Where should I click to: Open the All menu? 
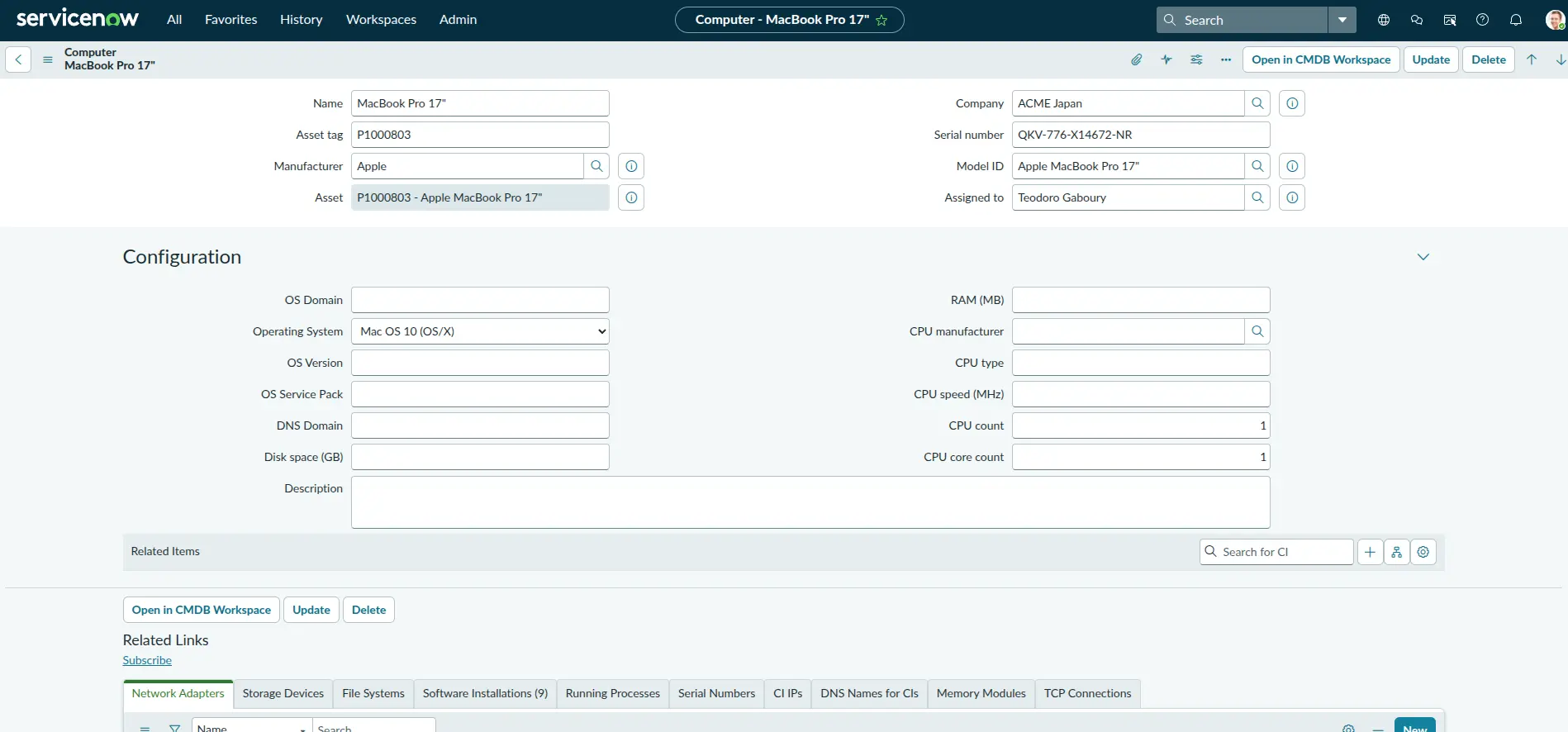[x=174, y=20]
